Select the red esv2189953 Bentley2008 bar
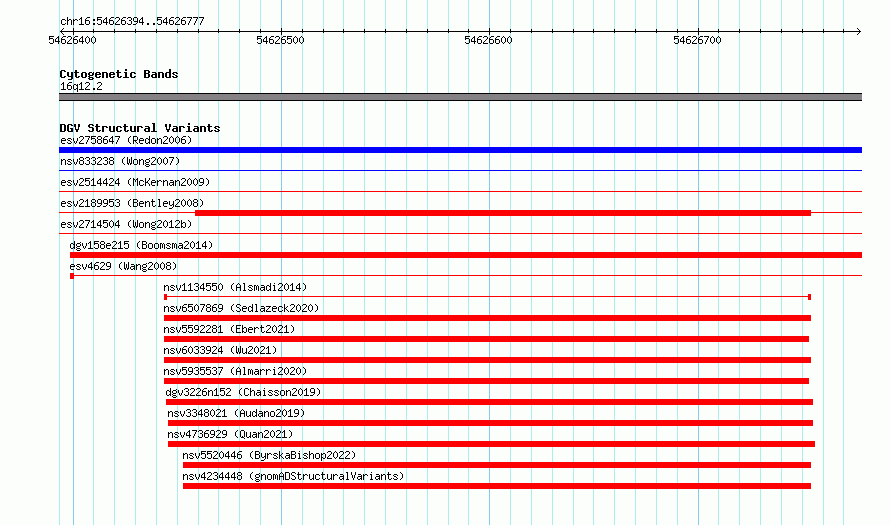The image size is (890, 525). click(503, 213)
